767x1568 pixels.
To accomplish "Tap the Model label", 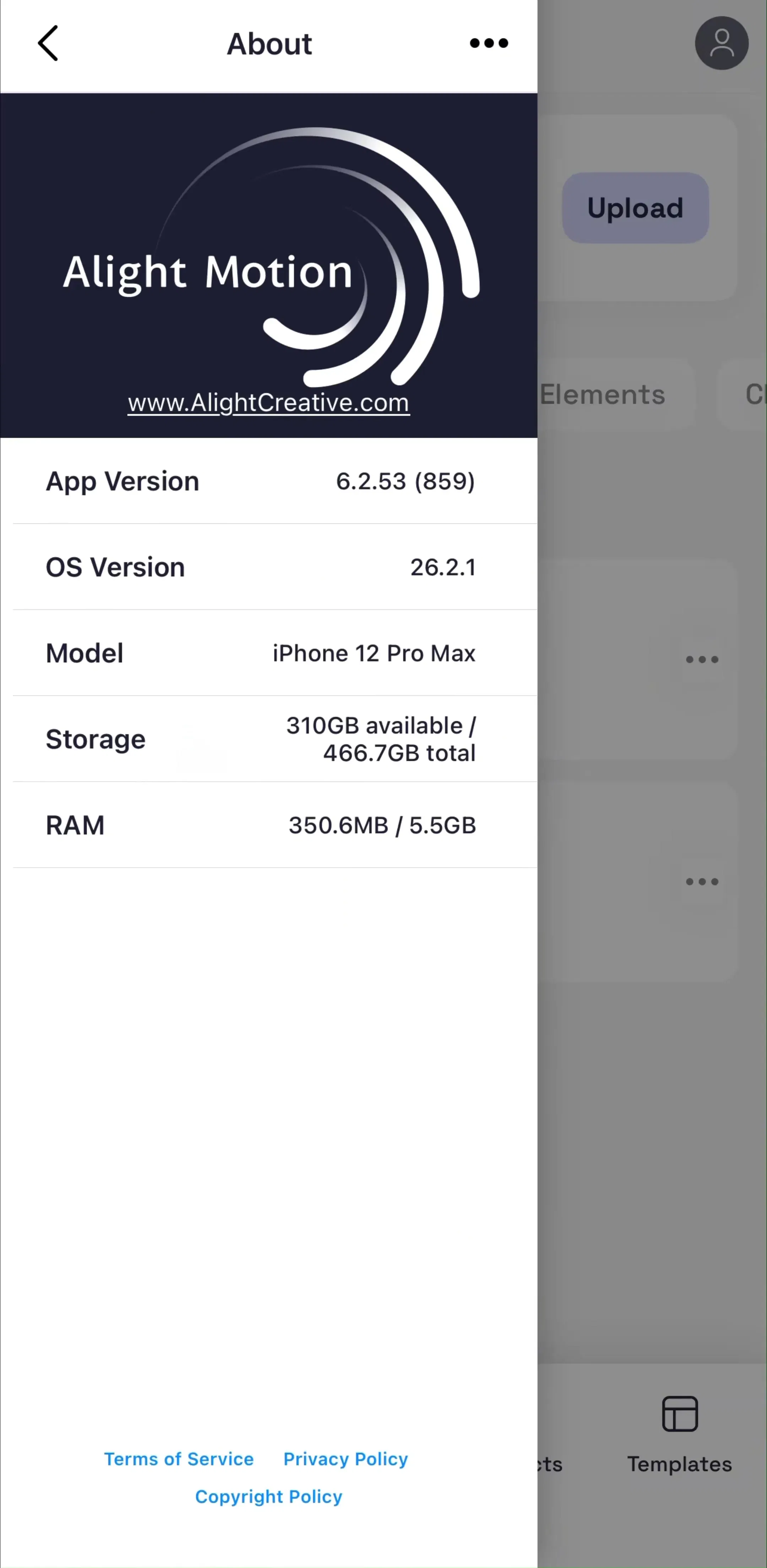I will click(x=85, y=653).
